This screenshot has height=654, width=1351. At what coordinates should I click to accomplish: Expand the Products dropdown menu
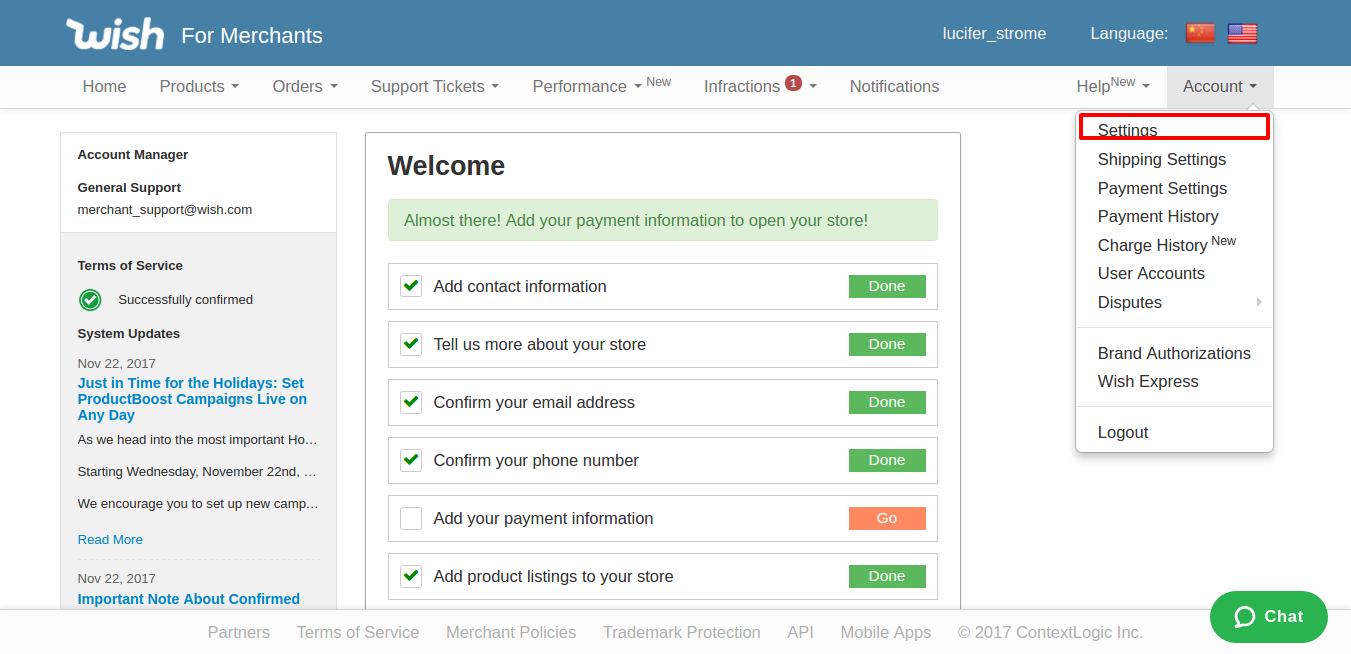click(x=199, y=87)
